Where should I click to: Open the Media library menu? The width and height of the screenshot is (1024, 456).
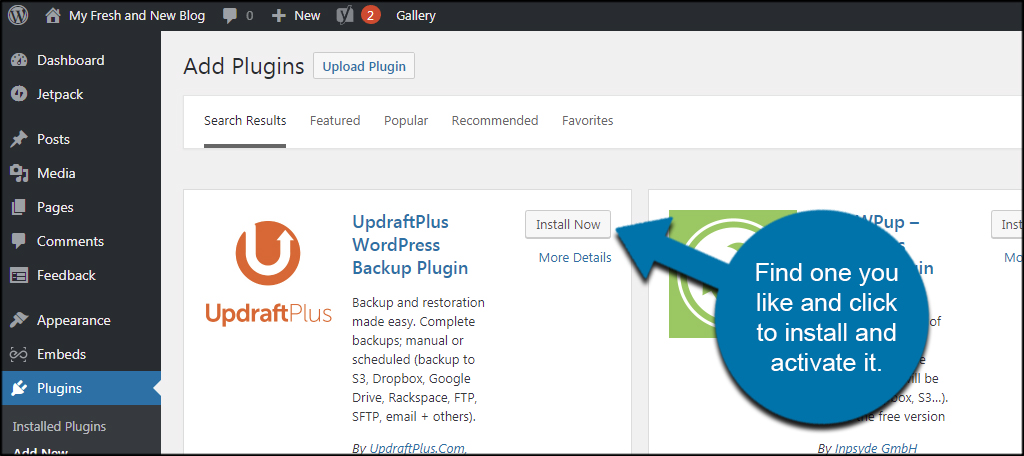(x=56, y=173)
